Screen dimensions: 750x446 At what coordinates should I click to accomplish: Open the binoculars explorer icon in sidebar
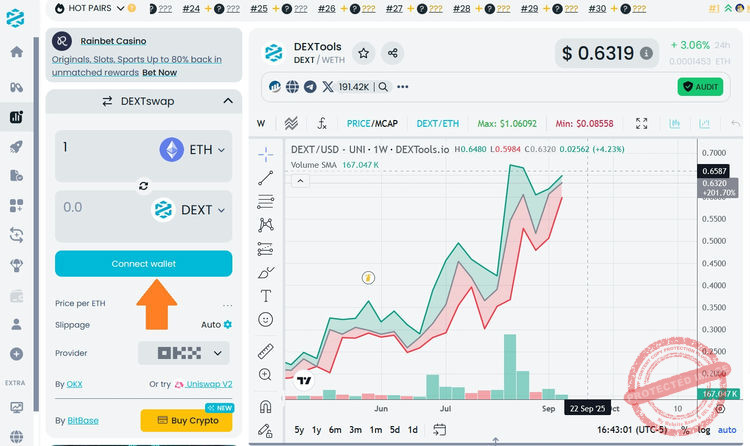tap(16, 87)
